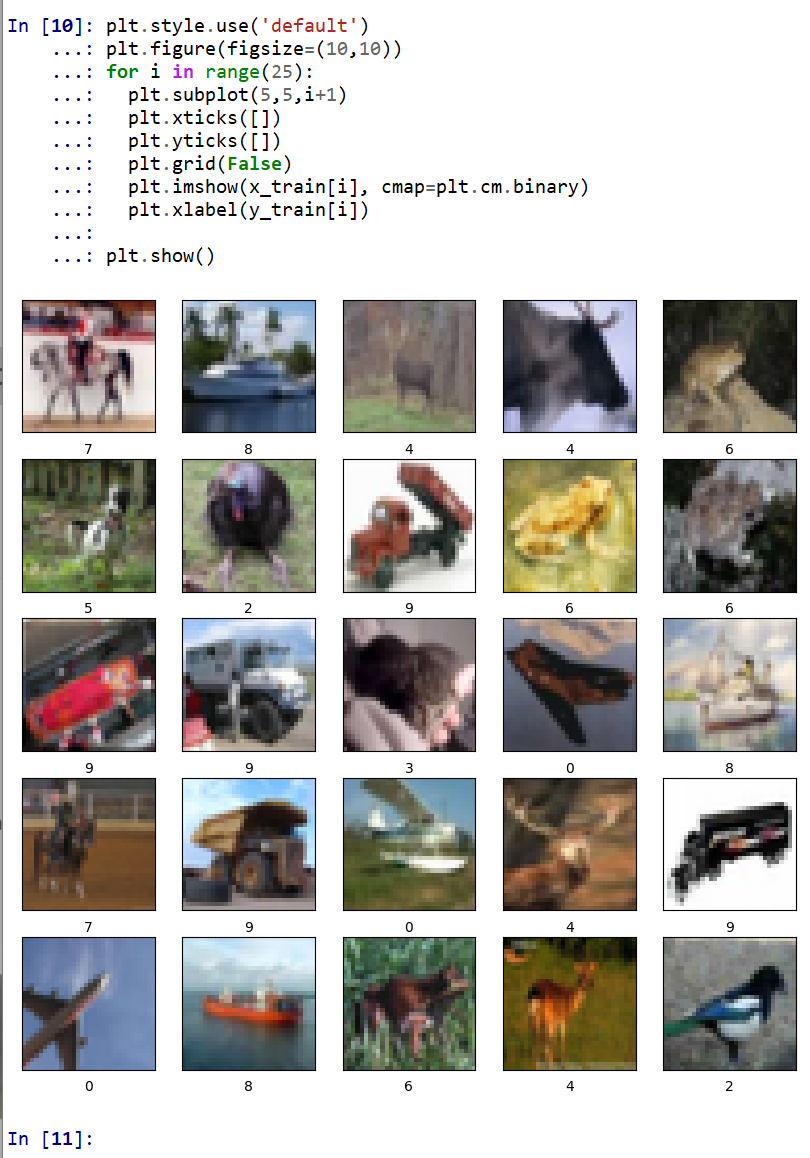810x1158 pixels.
Task: Click the small white plane on grass image
Action: [409, 844]
